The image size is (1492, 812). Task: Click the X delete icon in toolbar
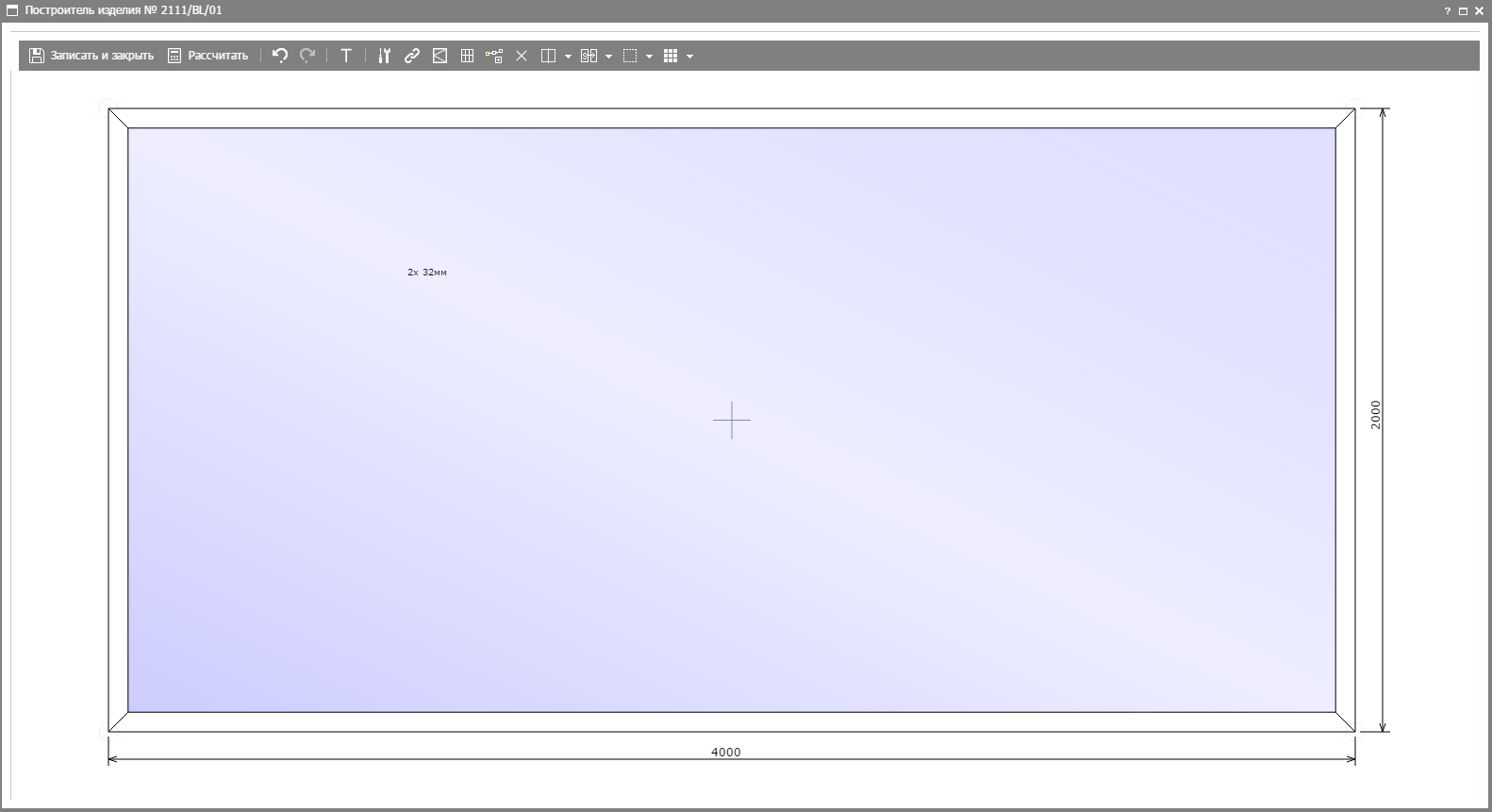click(x=522, y=56)
